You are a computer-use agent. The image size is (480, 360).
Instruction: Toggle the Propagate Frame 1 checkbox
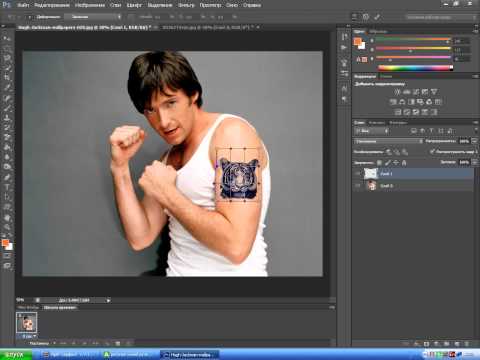click(x=432, y=152)
